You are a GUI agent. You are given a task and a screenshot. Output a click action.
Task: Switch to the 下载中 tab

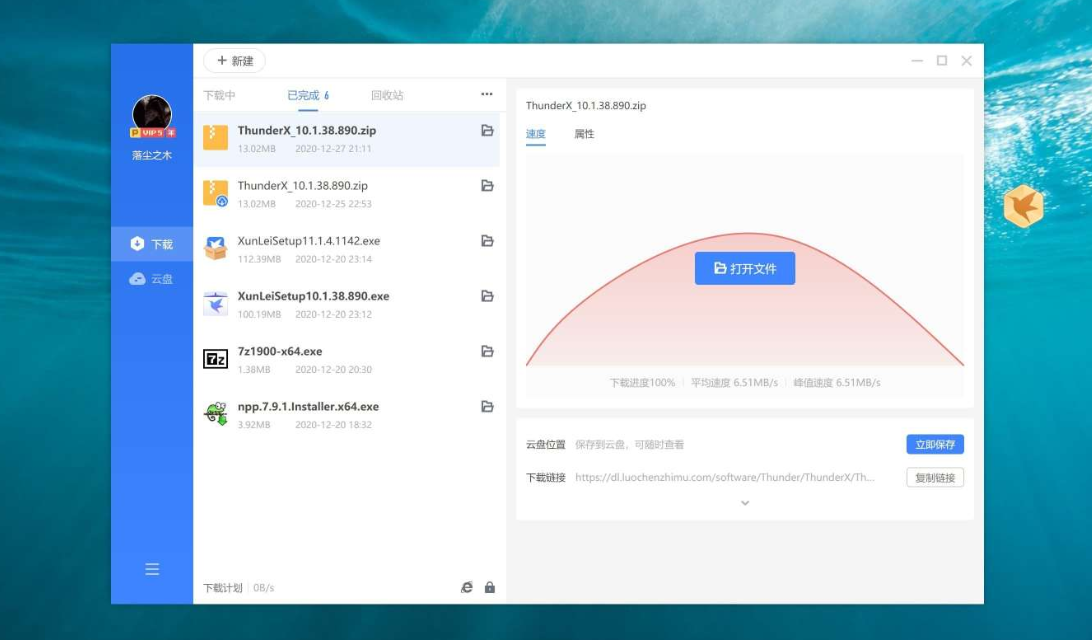point(219,96)
